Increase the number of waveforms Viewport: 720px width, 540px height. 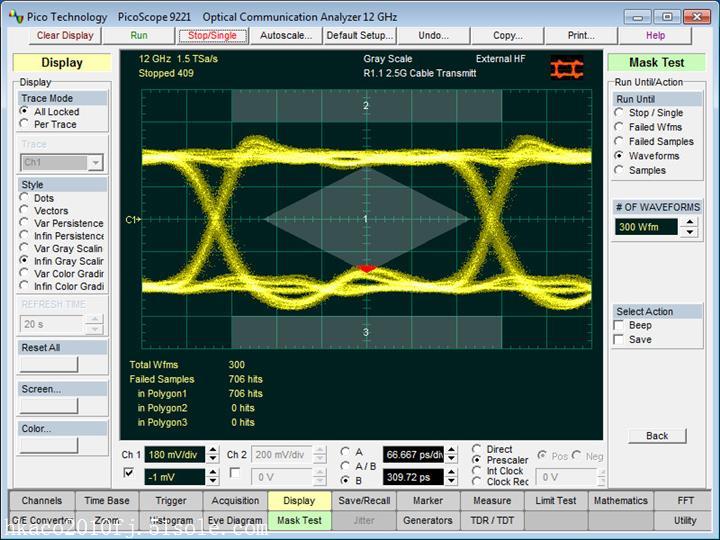(x=690, y=222)
